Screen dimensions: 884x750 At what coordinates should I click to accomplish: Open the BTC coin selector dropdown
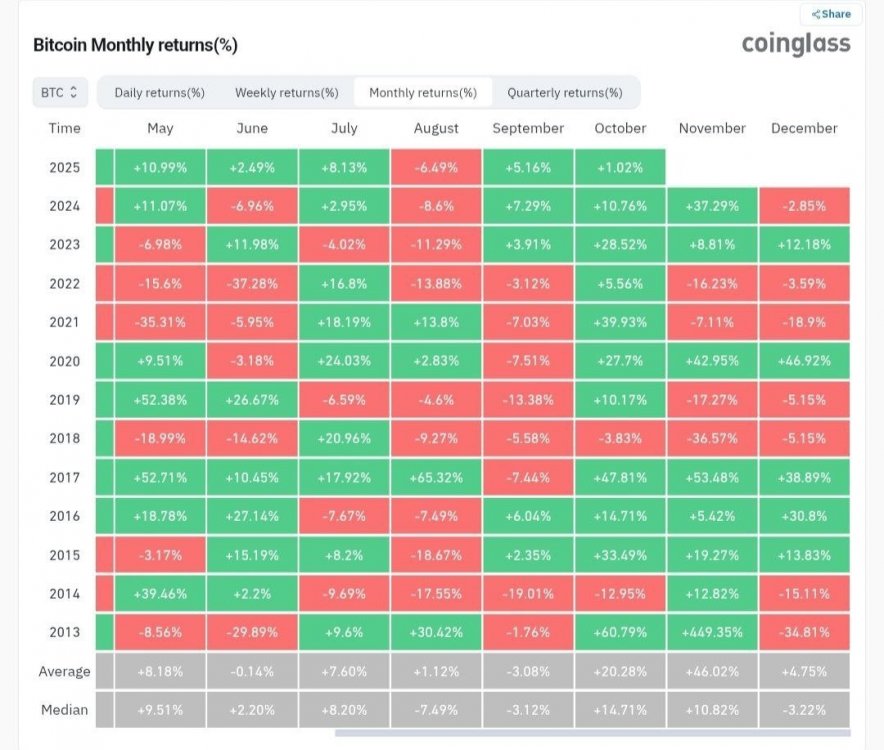(60, 93)
